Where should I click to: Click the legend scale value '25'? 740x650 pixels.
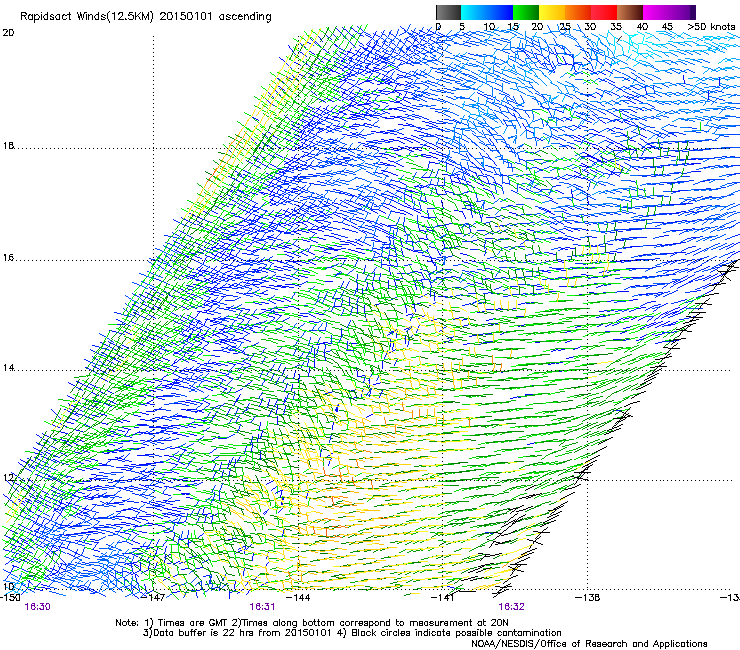coord(564,26)
